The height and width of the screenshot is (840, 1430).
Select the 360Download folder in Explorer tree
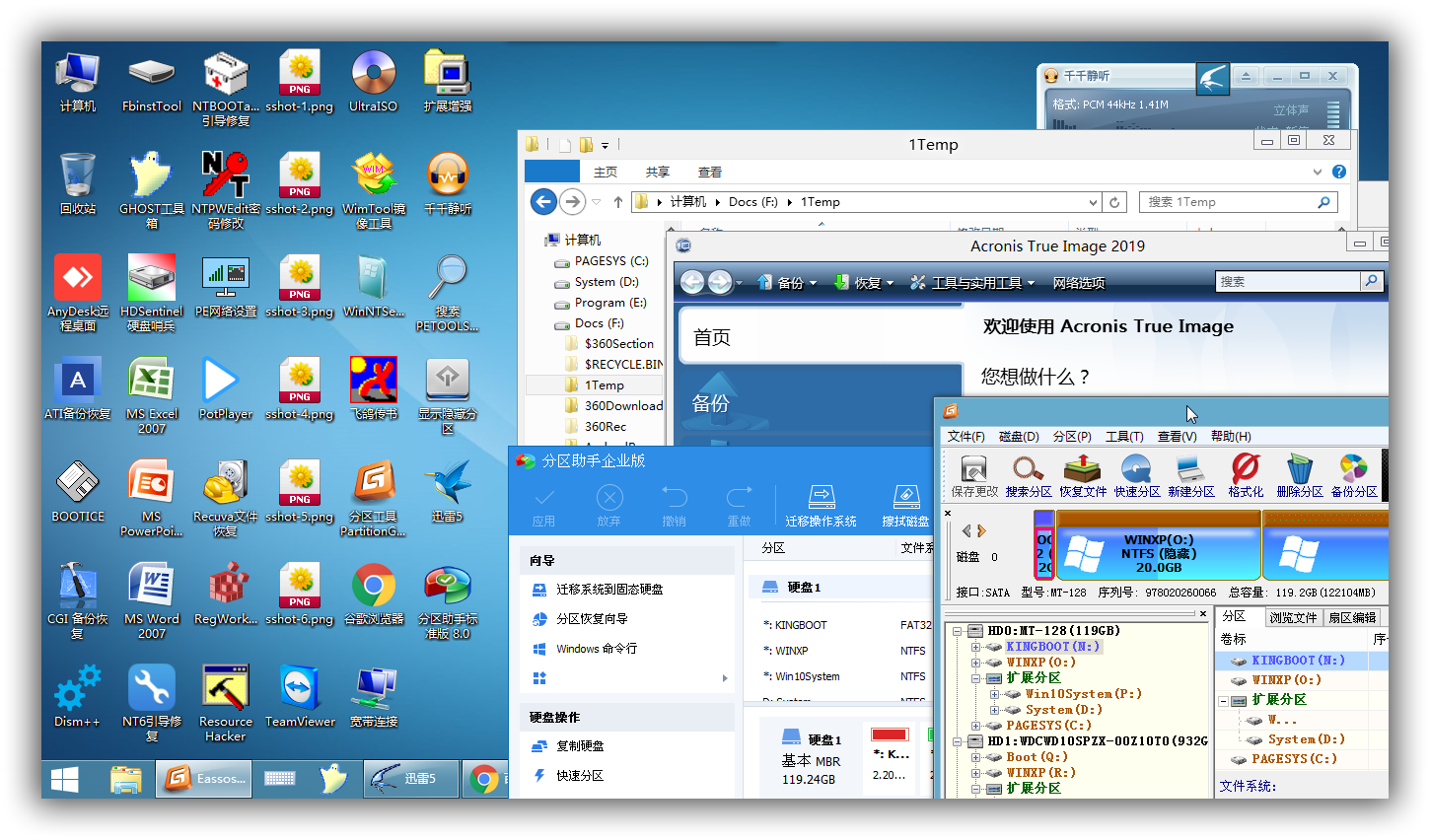click(623, 405)
